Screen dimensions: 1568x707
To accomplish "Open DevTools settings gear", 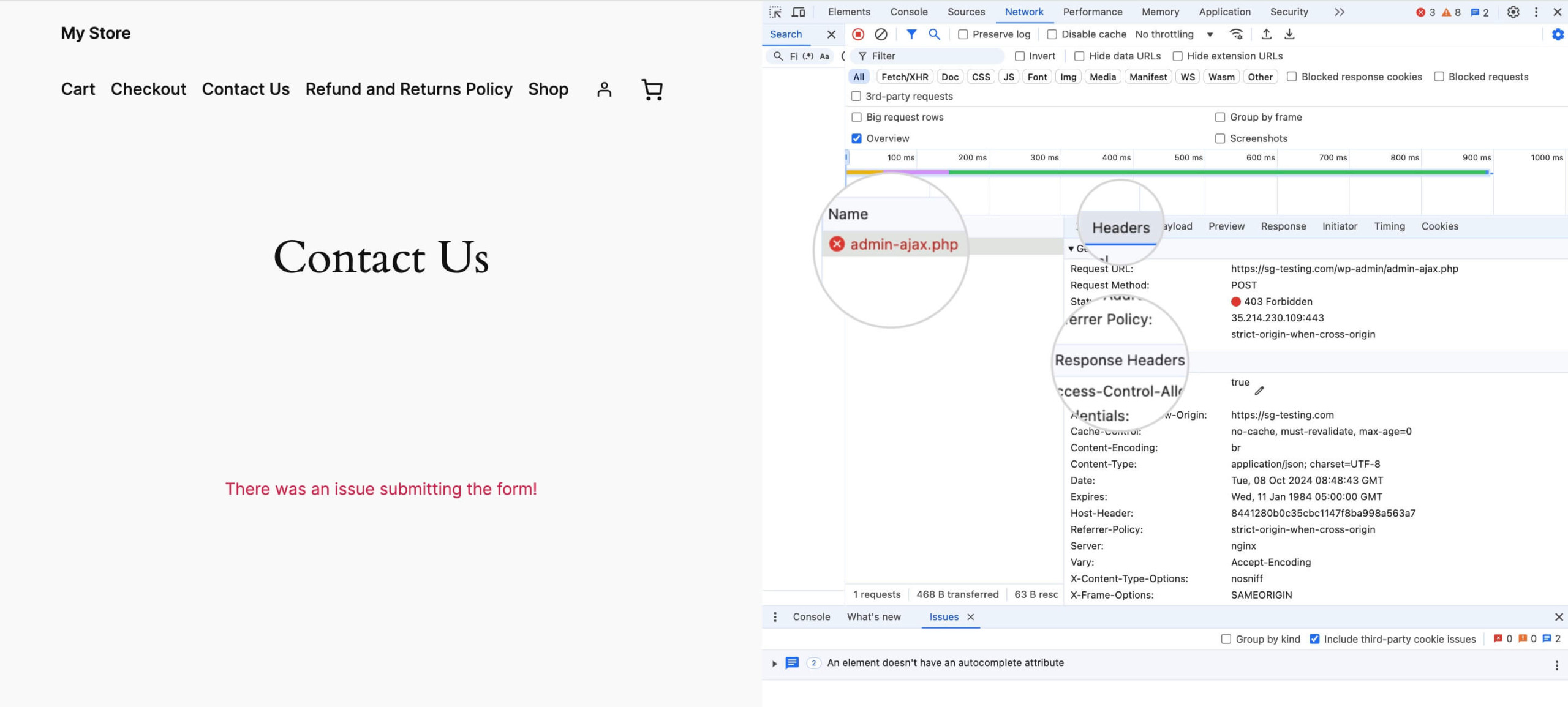I will [x=1513, y=12].
